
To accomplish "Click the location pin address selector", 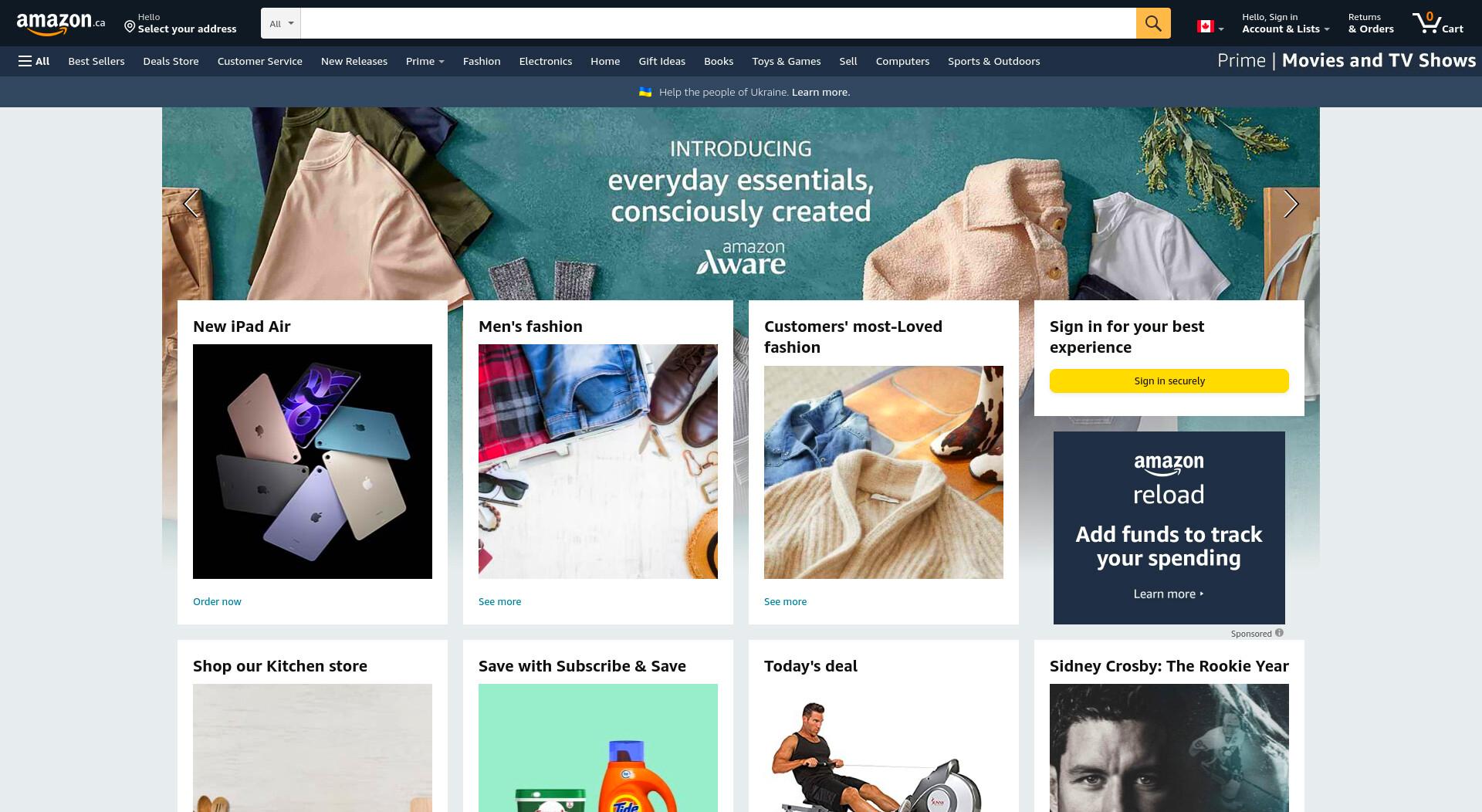I will tap(181, 23).
